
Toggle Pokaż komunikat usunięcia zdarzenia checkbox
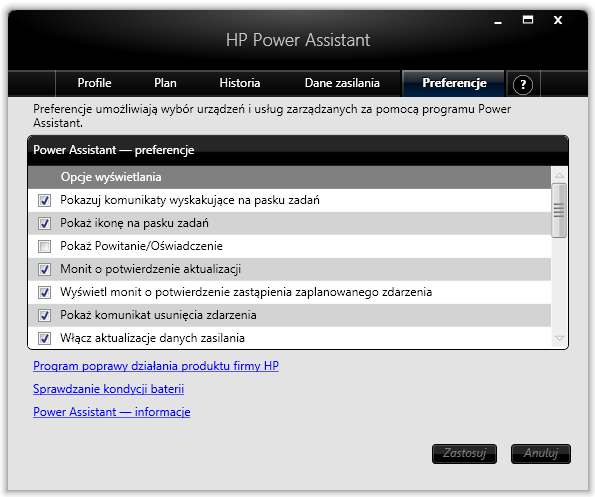[44, 315]
